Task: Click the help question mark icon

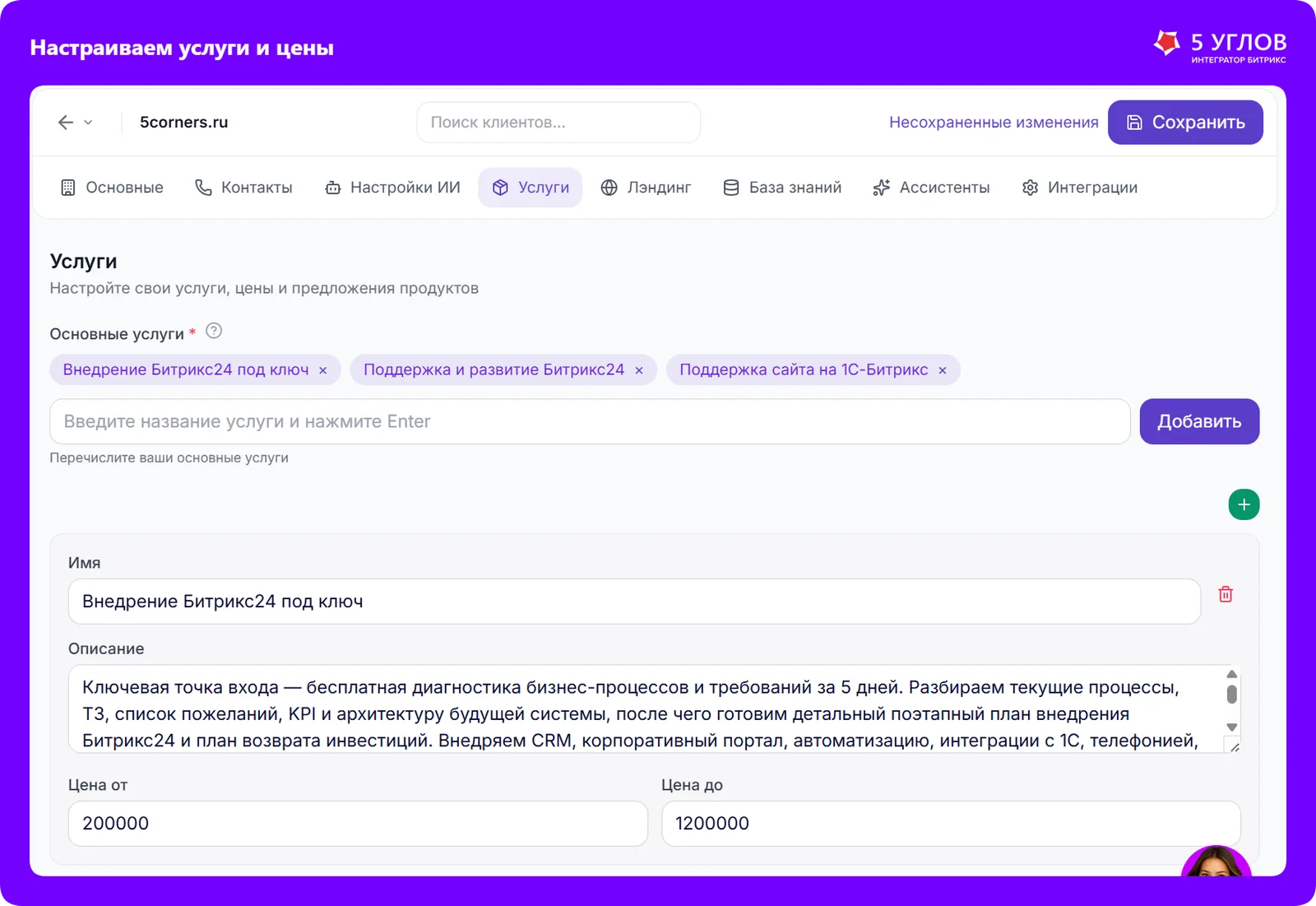Action: coord(214,331)
